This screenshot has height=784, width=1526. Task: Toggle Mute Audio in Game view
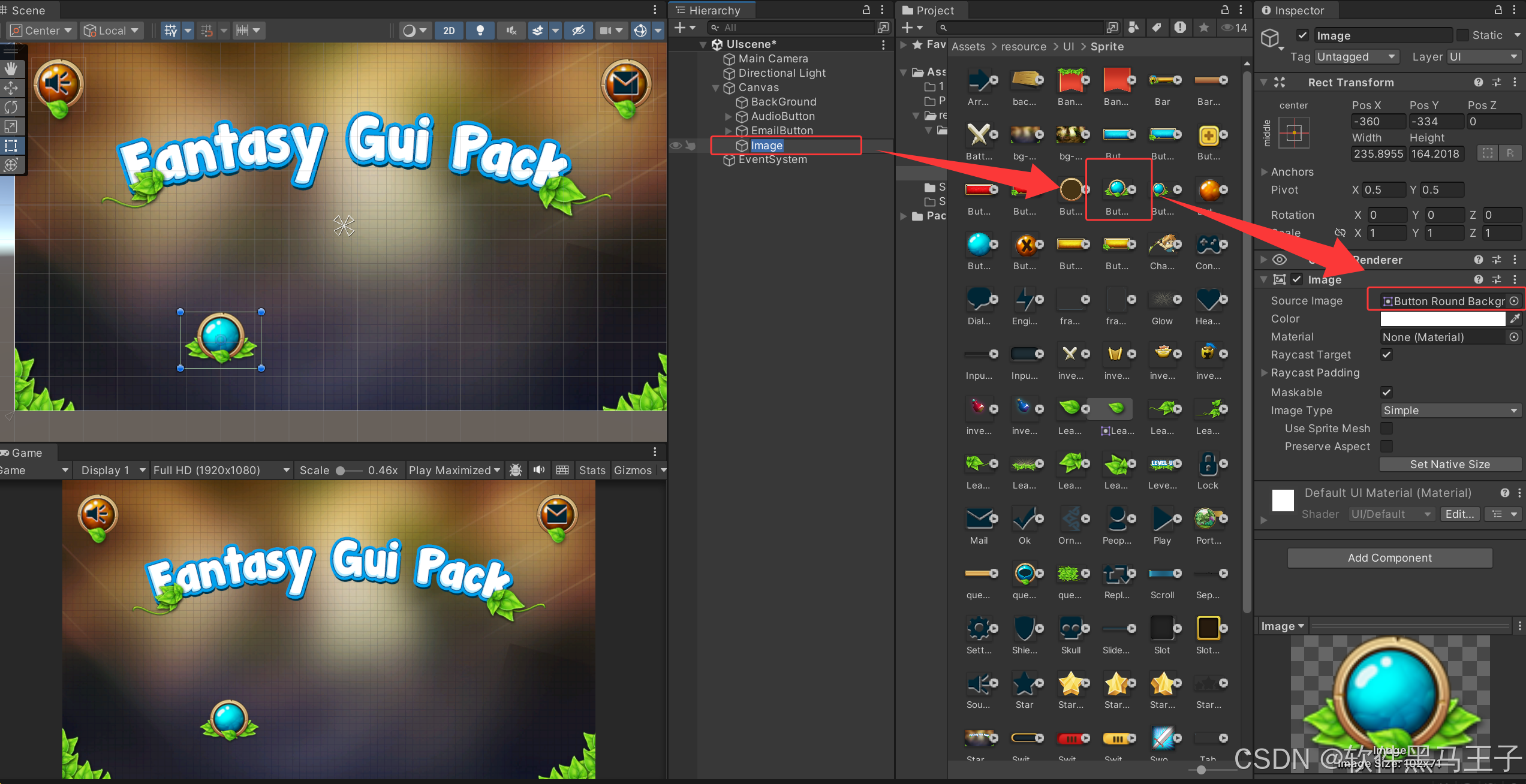click(539, 470)
